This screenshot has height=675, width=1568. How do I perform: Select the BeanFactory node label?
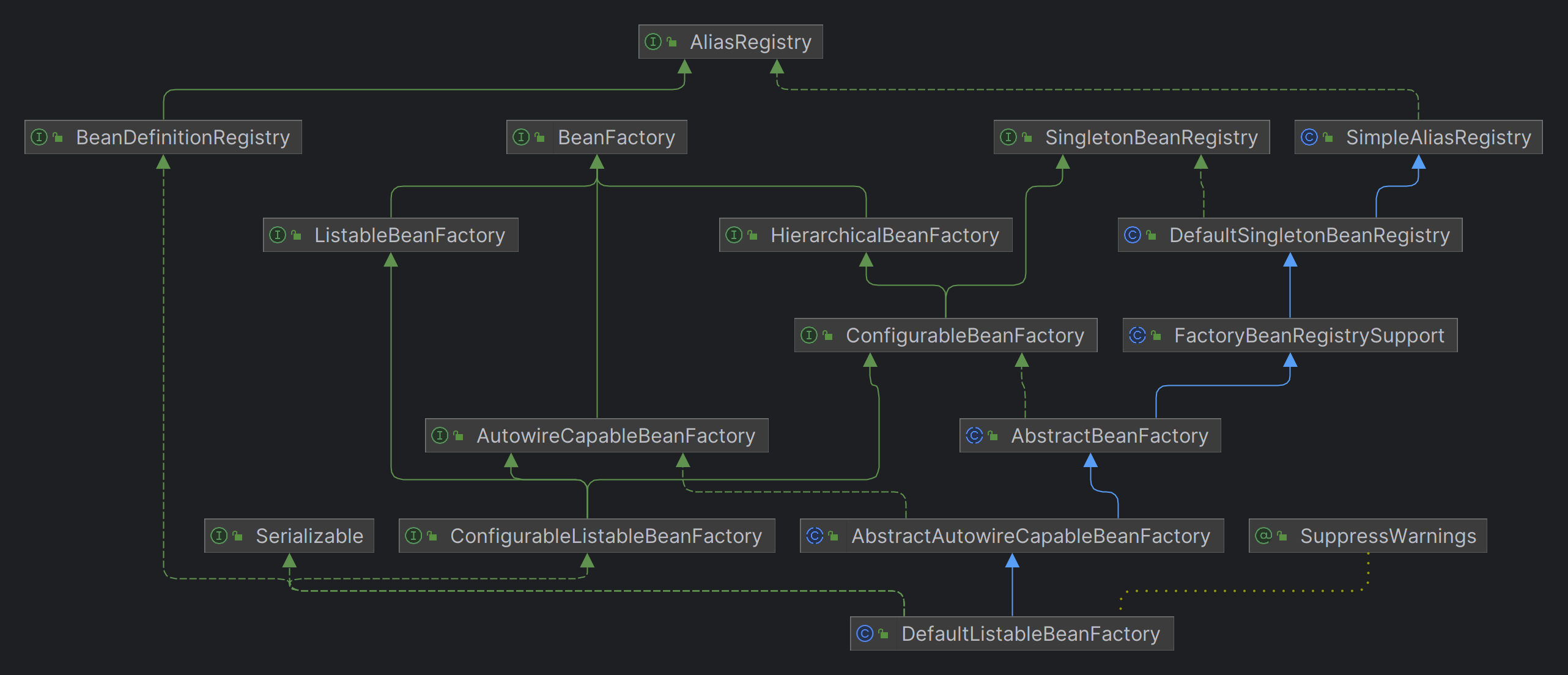coord(616,138)
